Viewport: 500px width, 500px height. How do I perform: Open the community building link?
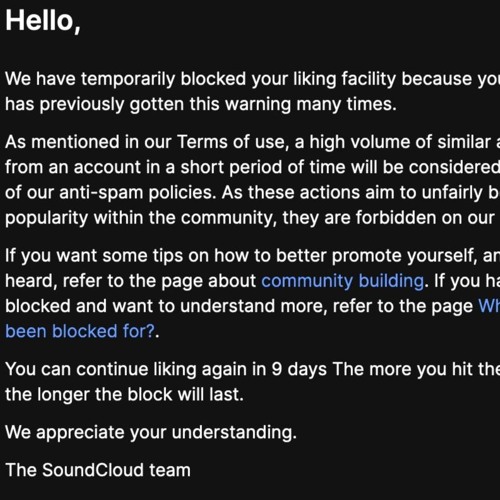[x=343, y=281]
